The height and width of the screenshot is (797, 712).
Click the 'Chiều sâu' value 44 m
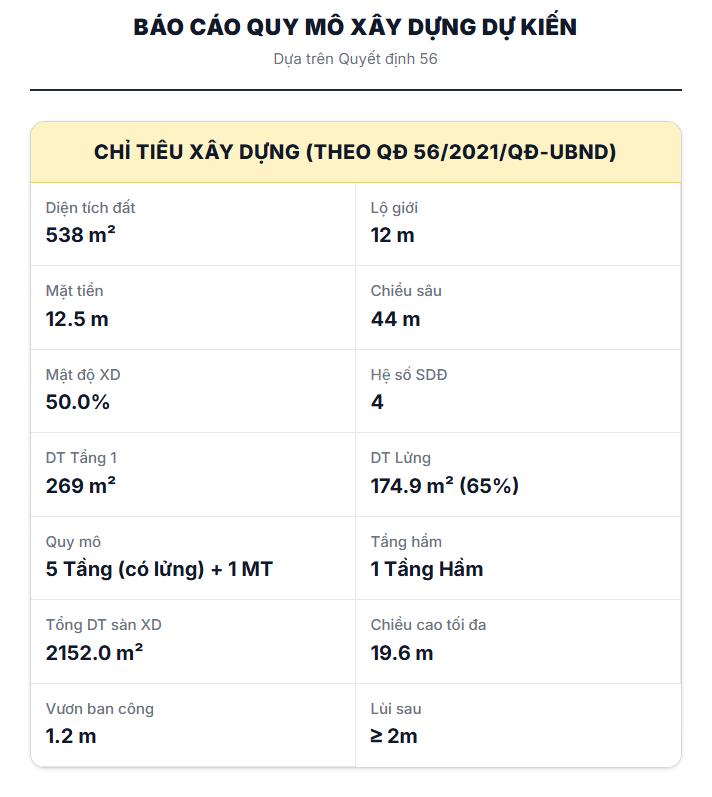pos(395,319)
